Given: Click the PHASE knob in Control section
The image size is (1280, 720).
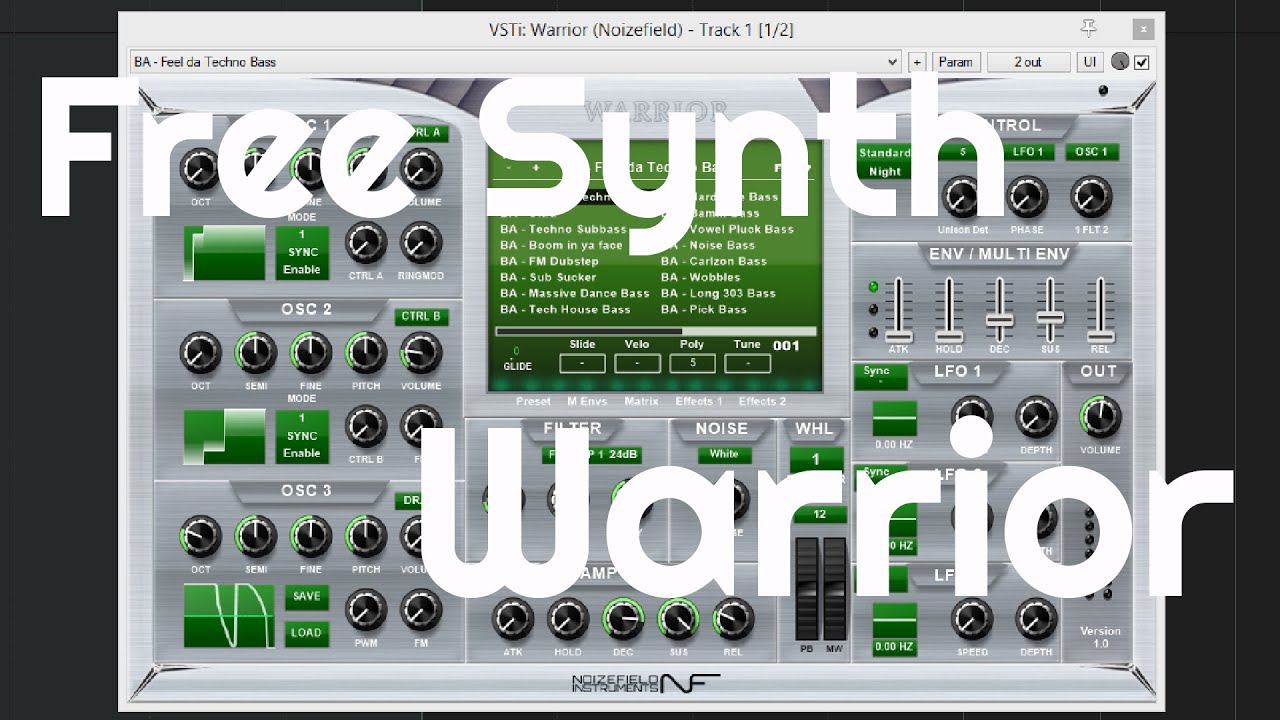Looking at the screenshot, I should 1027,198.
